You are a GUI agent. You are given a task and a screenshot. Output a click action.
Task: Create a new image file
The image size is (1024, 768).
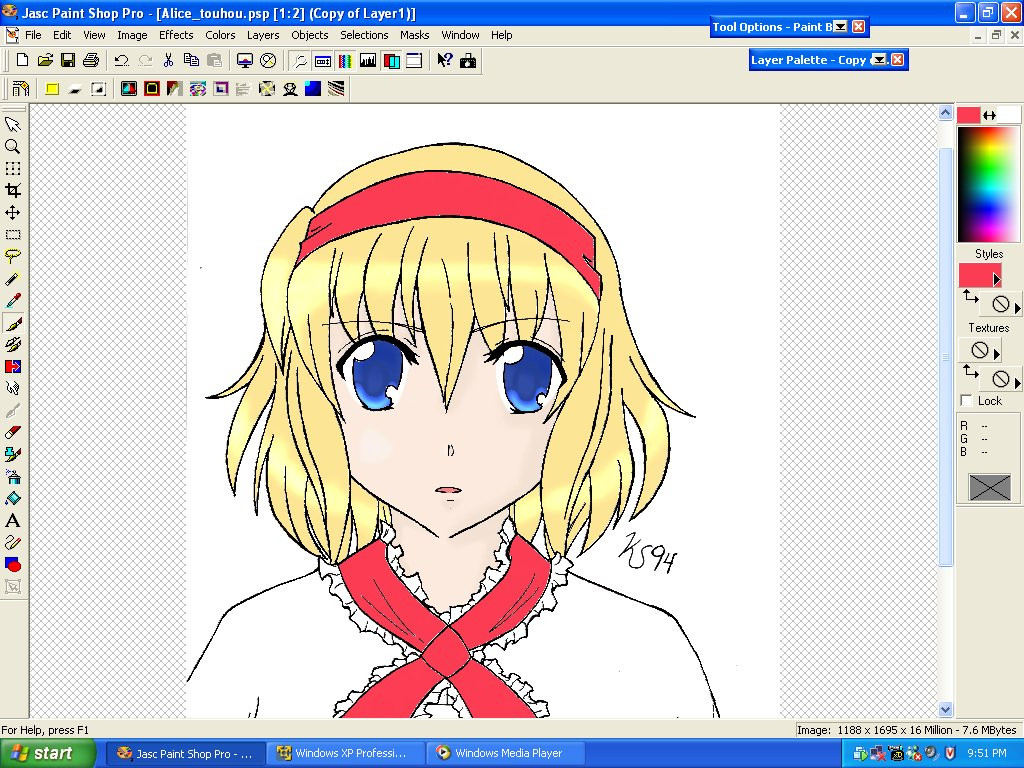pos(22,61)
